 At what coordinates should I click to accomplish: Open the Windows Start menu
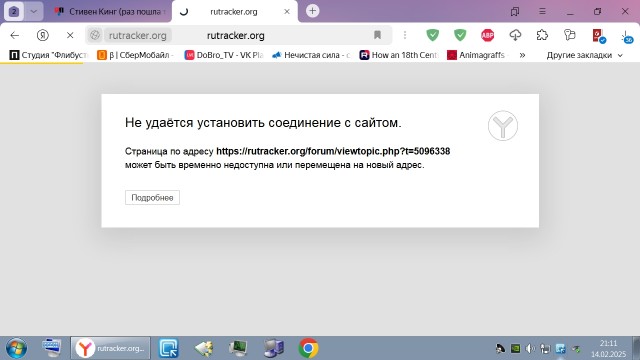[x=16, y=348]
